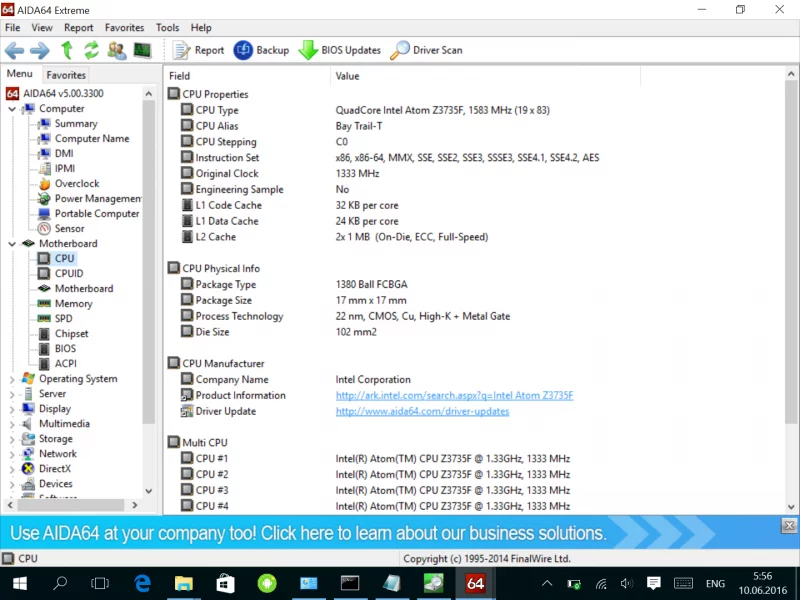Click the green Back arrow in the toolbar
The height and width of the screenshot is (600, 800).
(15, 50)
